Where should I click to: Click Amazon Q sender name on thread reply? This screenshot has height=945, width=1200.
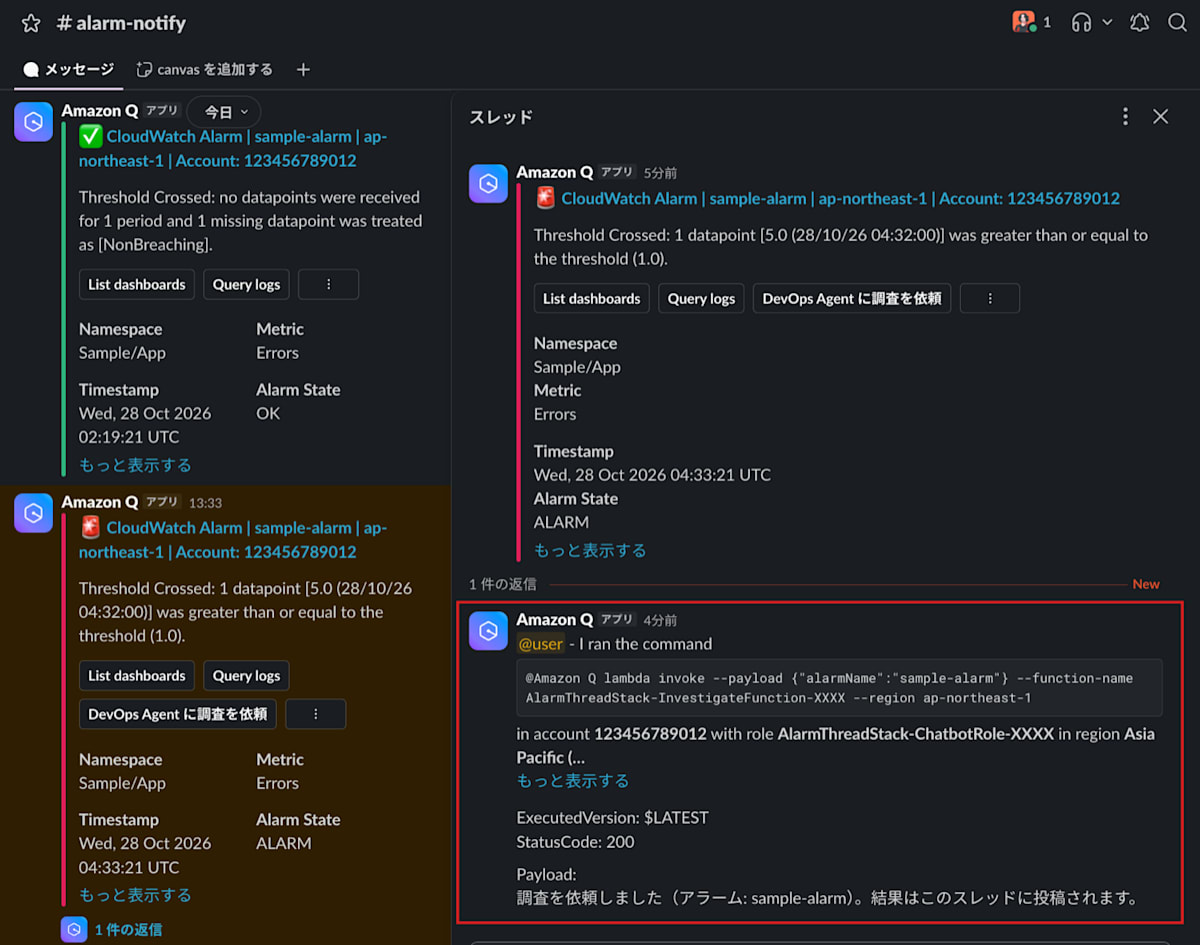click(x=554, y=620)
